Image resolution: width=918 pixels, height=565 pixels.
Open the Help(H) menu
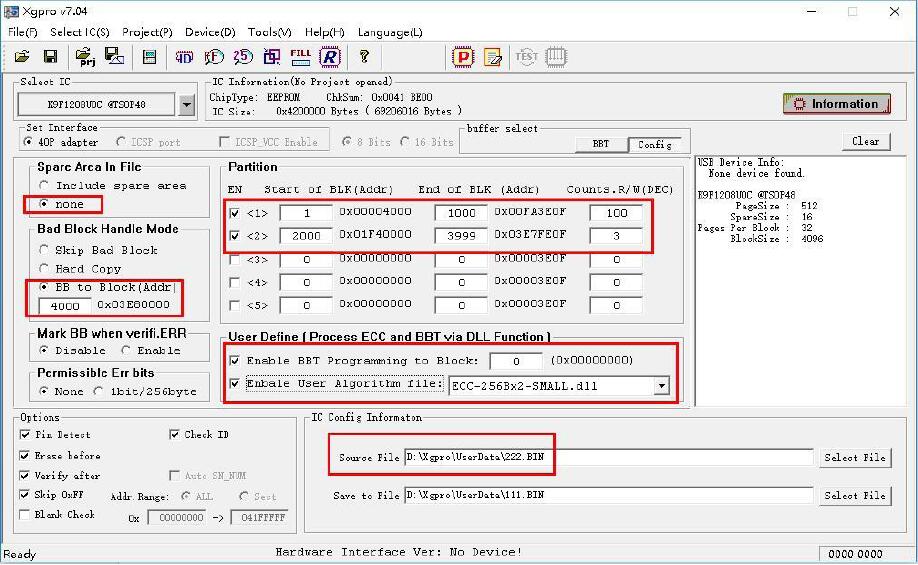point(324,32)
